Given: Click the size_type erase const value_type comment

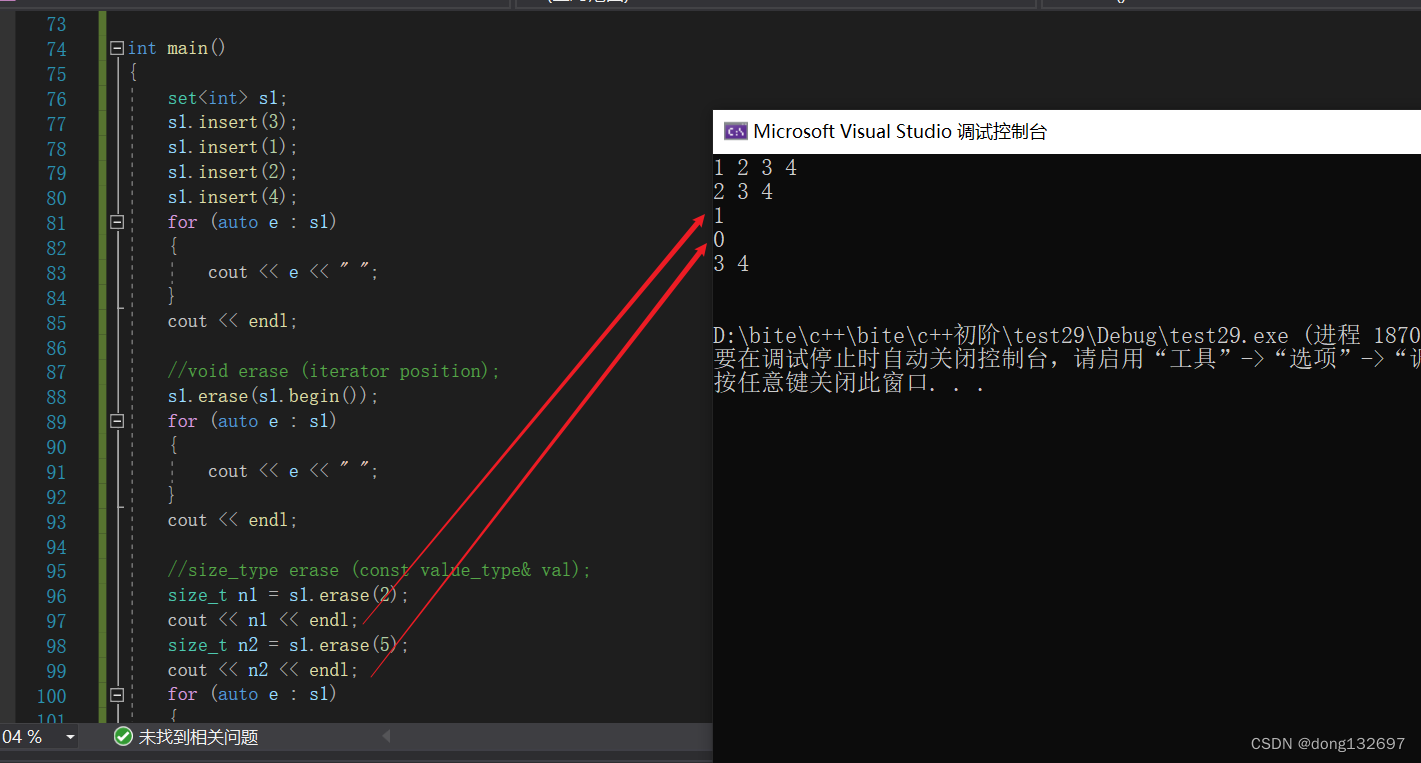Looking at the screenshot, I should (380, 570).
